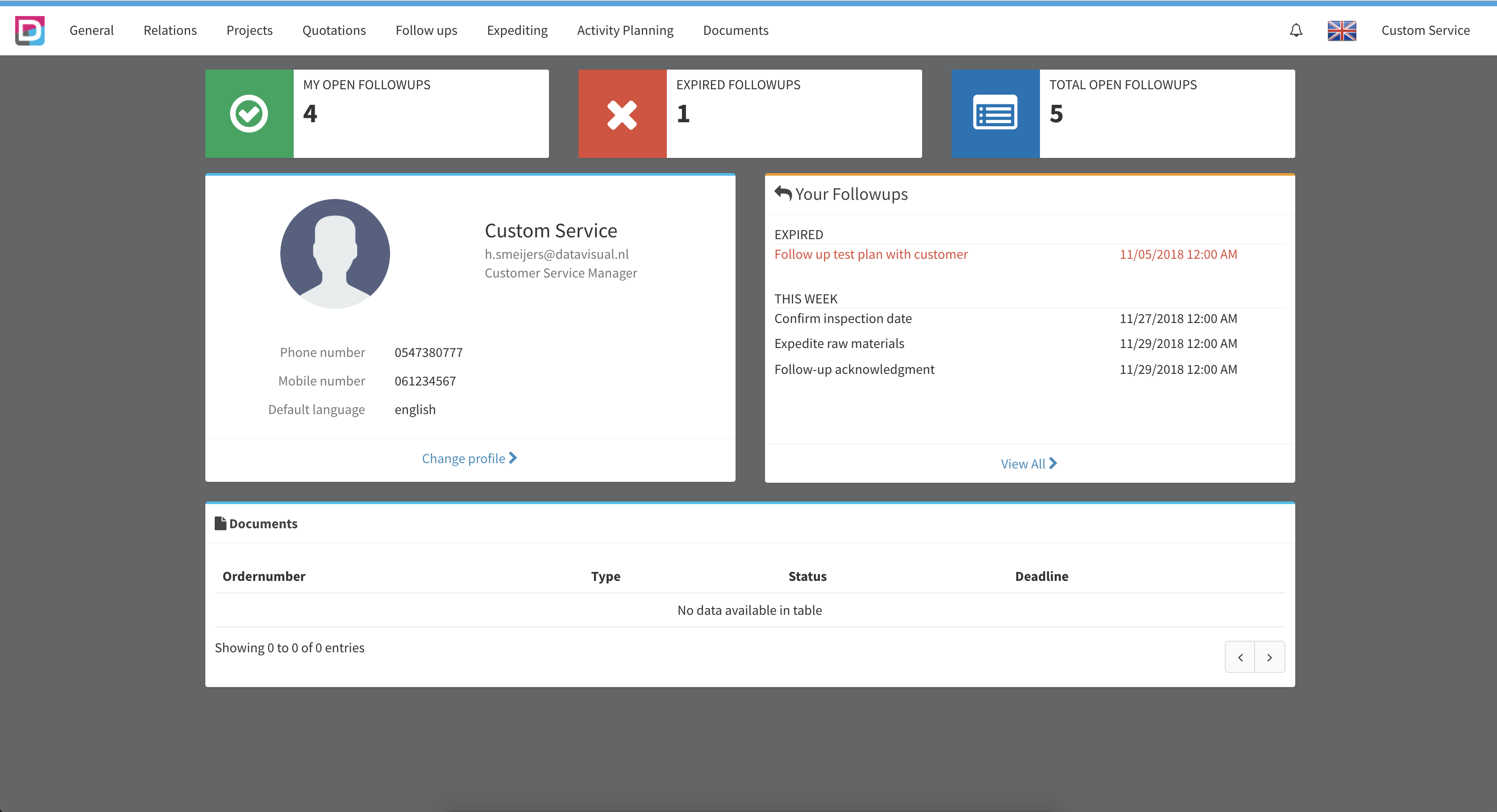
Task: Sort by Status column header
Action: pos(807,576)
